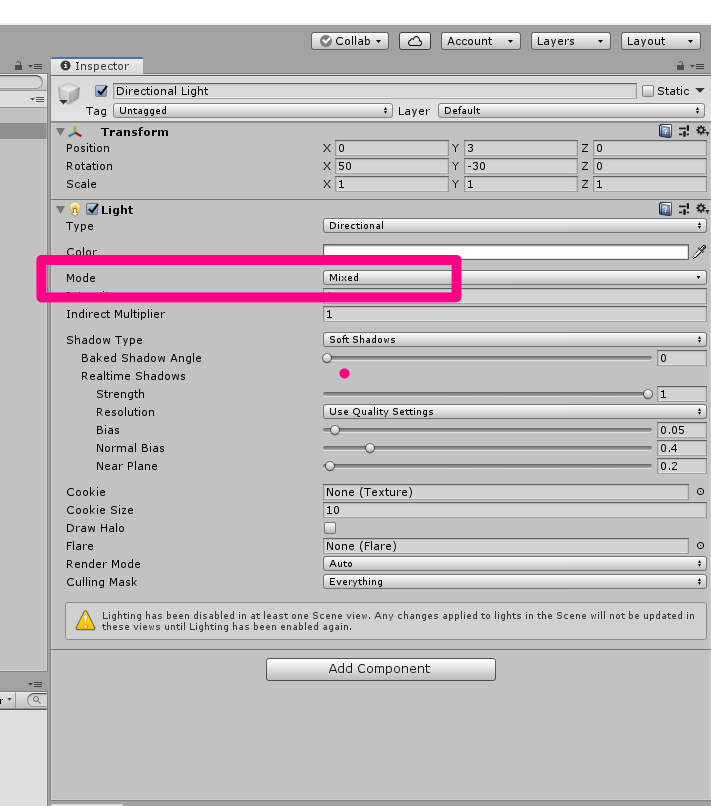Click the Inspector lock icon

tap(680, 66)
